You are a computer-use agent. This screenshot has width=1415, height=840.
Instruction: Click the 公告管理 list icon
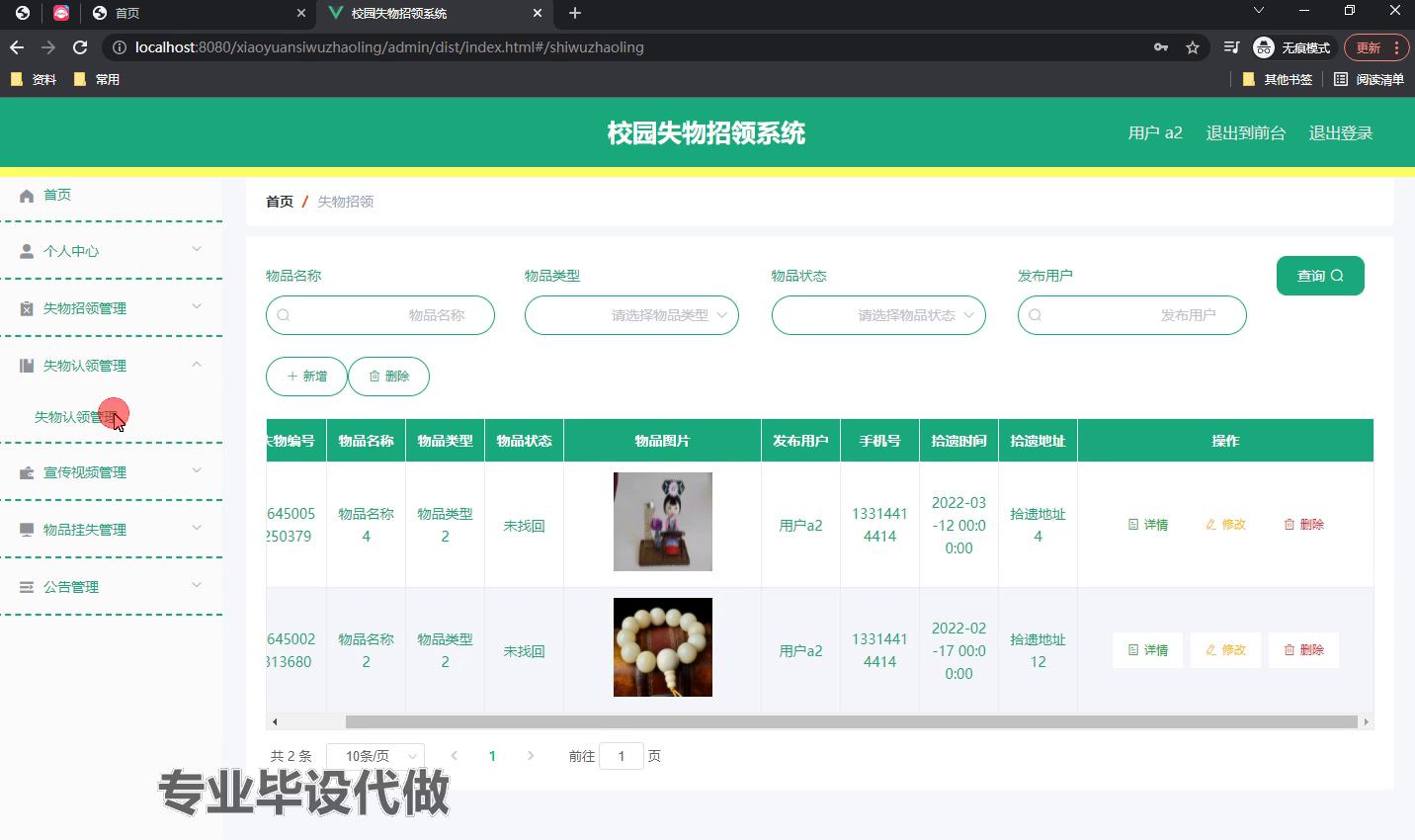27,587
